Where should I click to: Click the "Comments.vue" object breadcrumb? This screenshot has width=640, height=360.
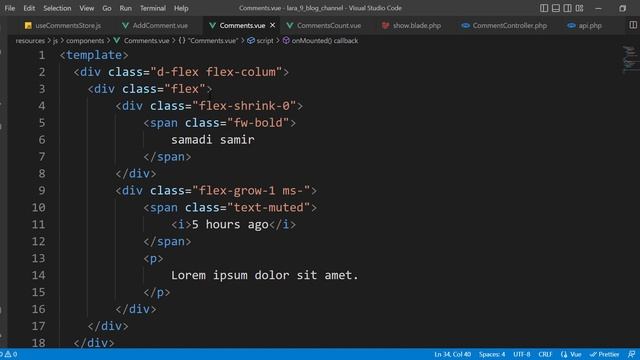tap(209, 41)
